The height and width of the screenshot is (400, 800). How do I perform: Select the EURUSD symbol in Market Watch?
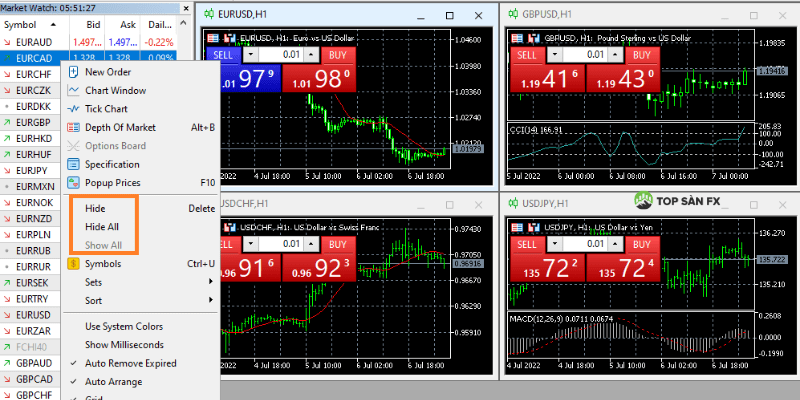31,315
